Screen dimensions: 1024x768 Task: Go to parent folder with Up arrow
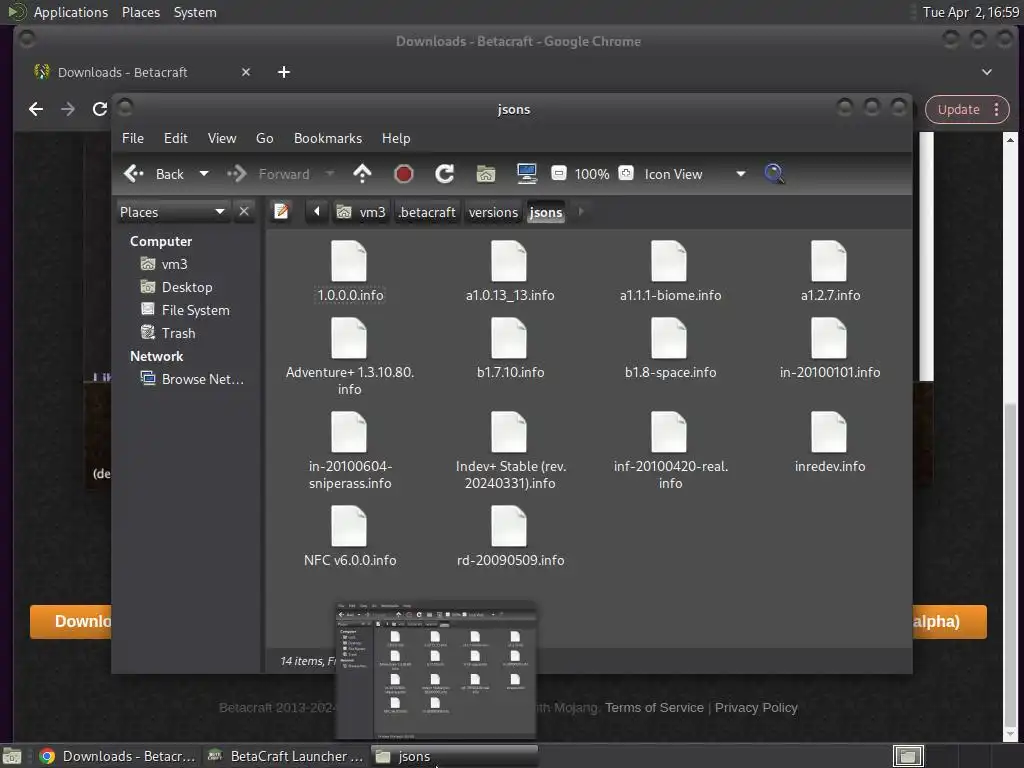[x=362, y=174]
